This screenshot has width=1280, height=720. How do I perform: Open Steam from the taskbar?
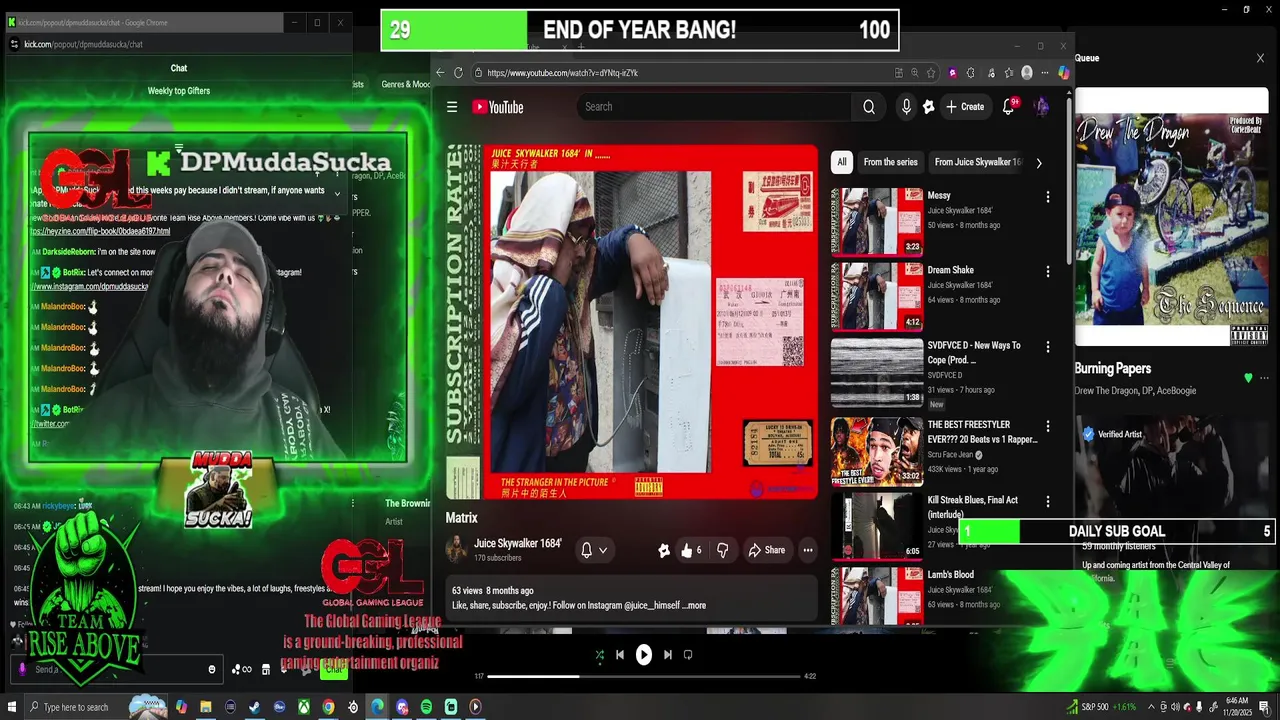click(x=255, y=707)
